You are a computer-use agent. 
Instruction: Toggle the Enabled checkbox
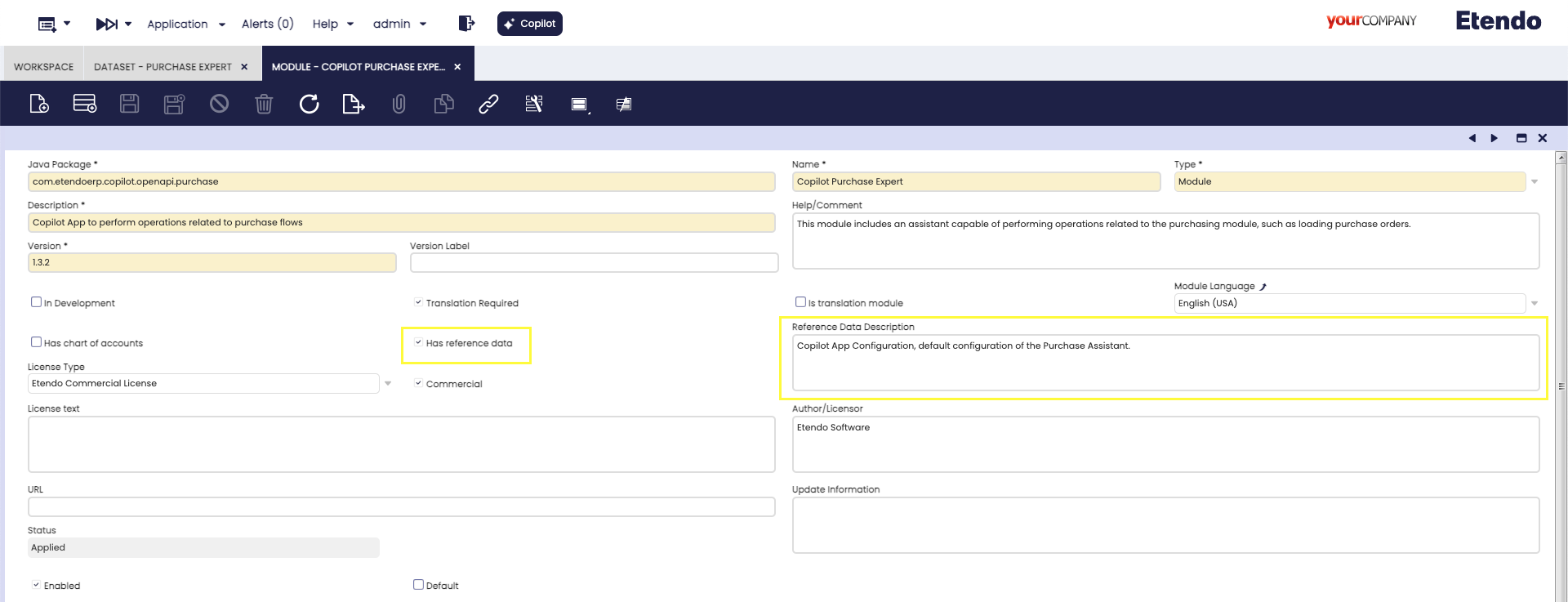36,585
